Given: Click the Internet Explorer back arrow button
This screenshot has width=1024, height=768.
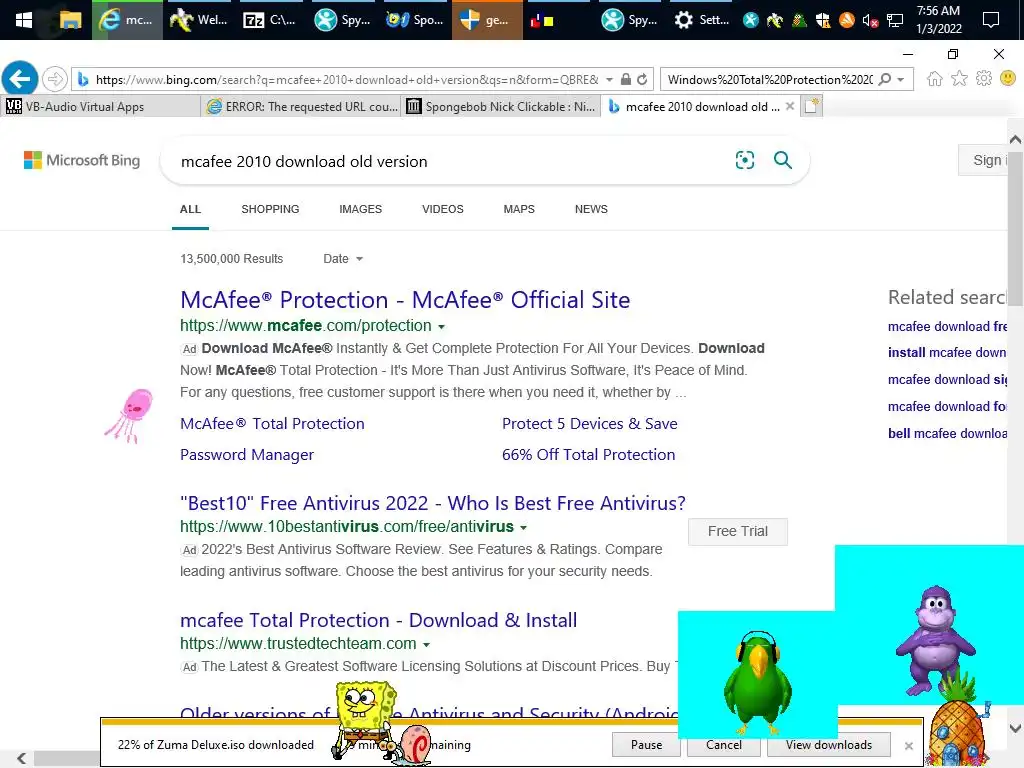Looking at the screenshot, I should tap(20, 79).
